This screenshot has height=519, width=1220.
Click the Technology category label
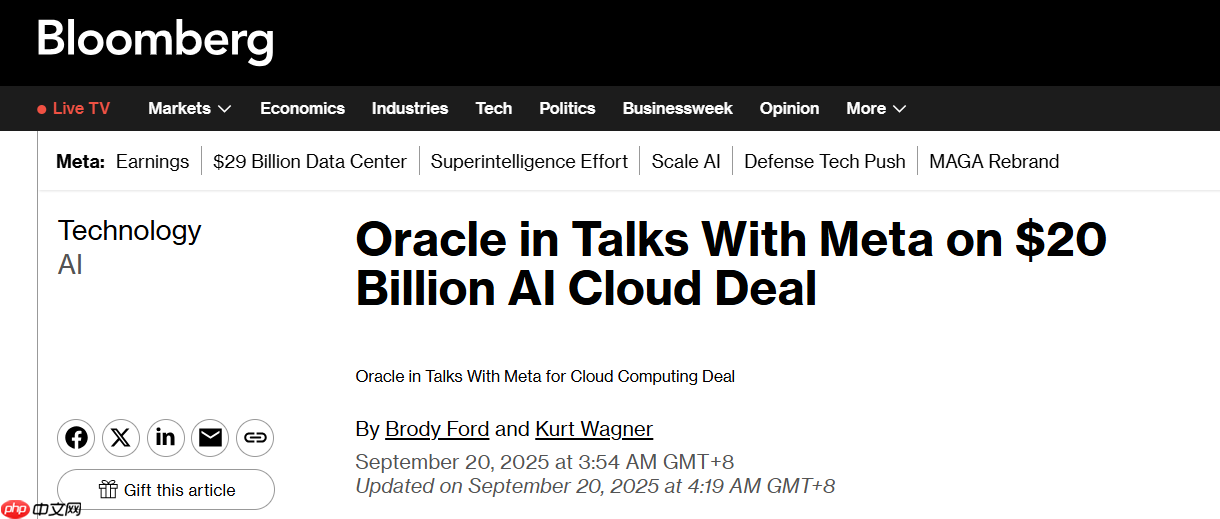pos(130,230)
